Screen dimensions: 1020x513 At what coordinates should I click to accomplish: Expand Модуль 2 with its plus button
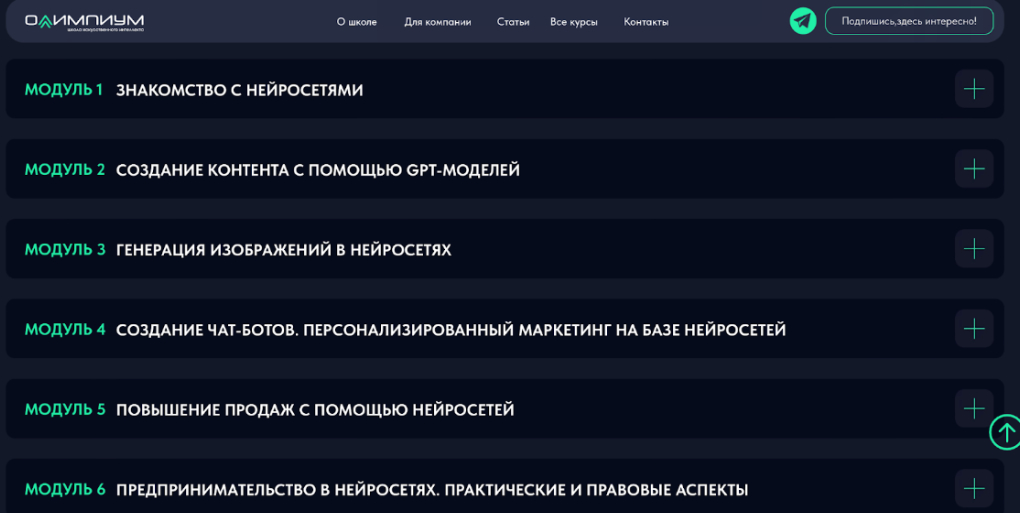974,168
